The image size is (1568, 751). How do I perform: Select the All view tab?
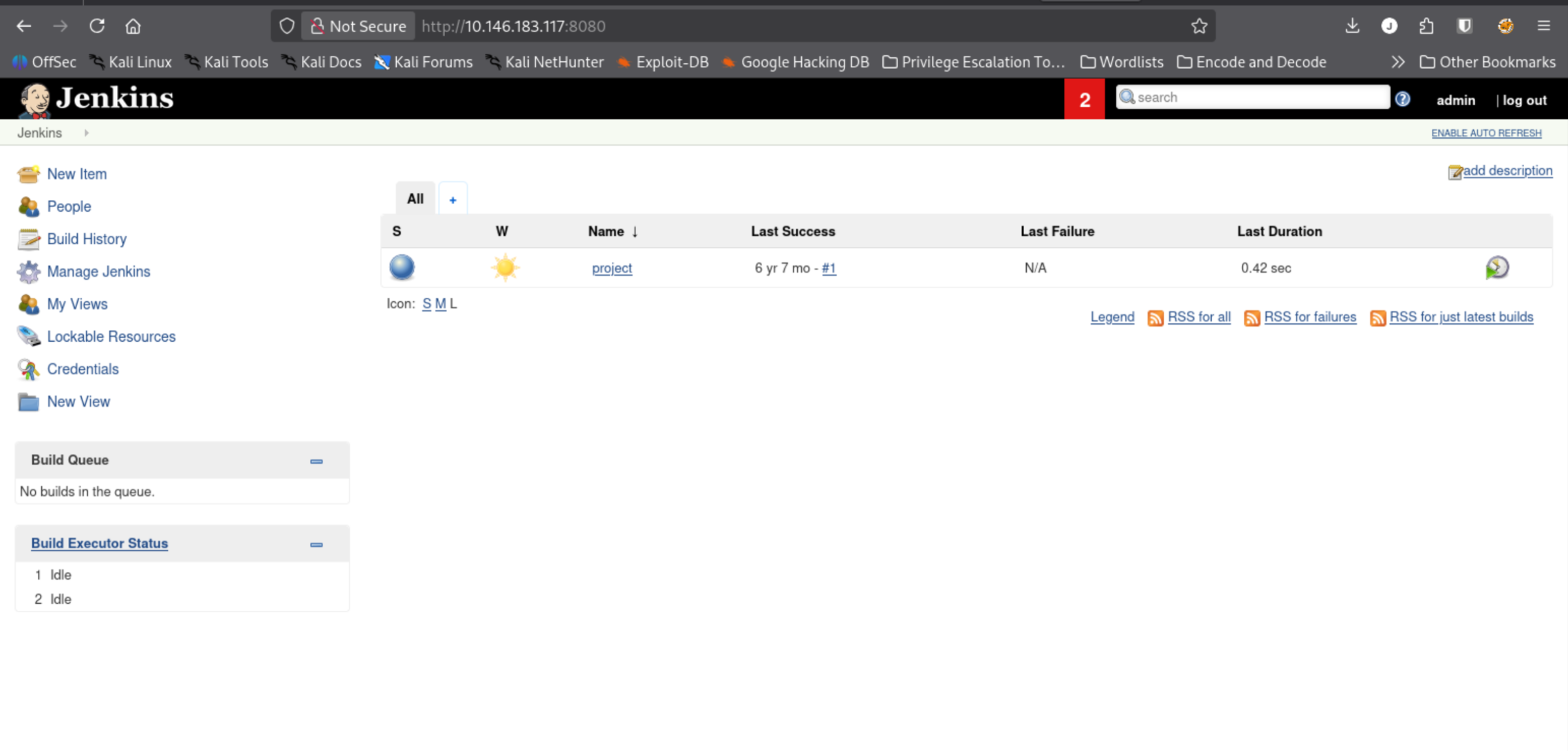[415, 199]
